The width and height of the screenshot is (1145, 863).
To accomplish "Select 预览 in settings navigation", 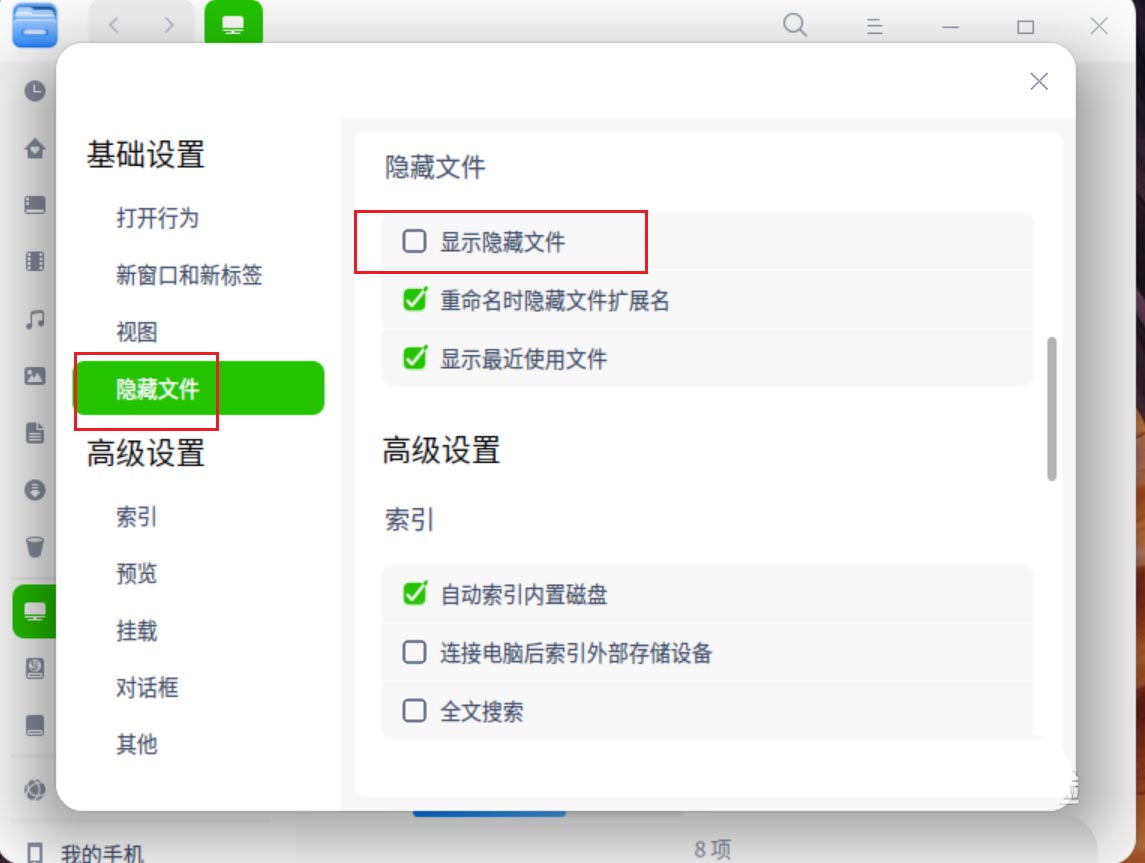I will (137, 573).
